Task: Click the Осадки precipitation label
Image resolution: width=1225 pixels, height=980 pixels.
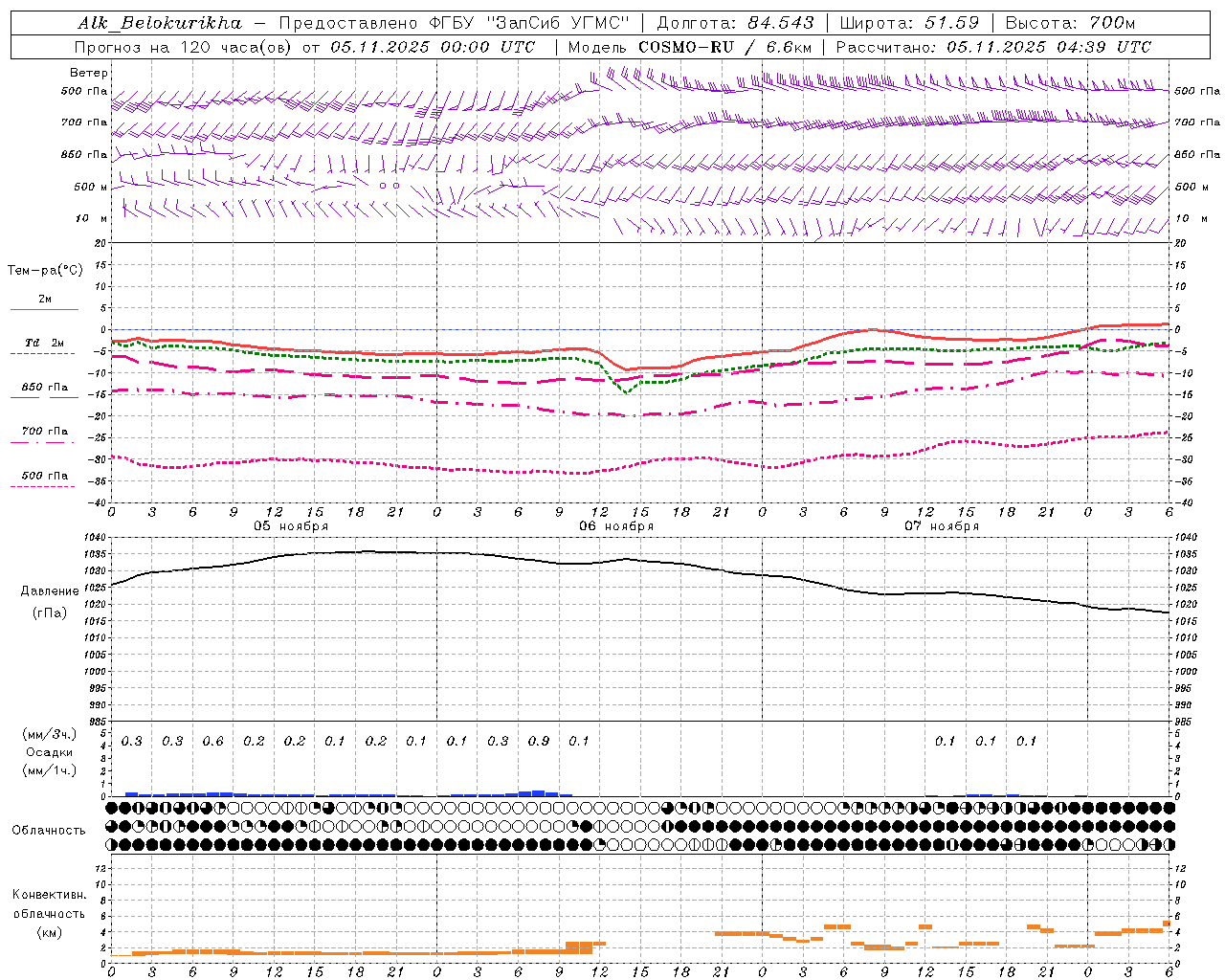Action: tap(50, 752)
